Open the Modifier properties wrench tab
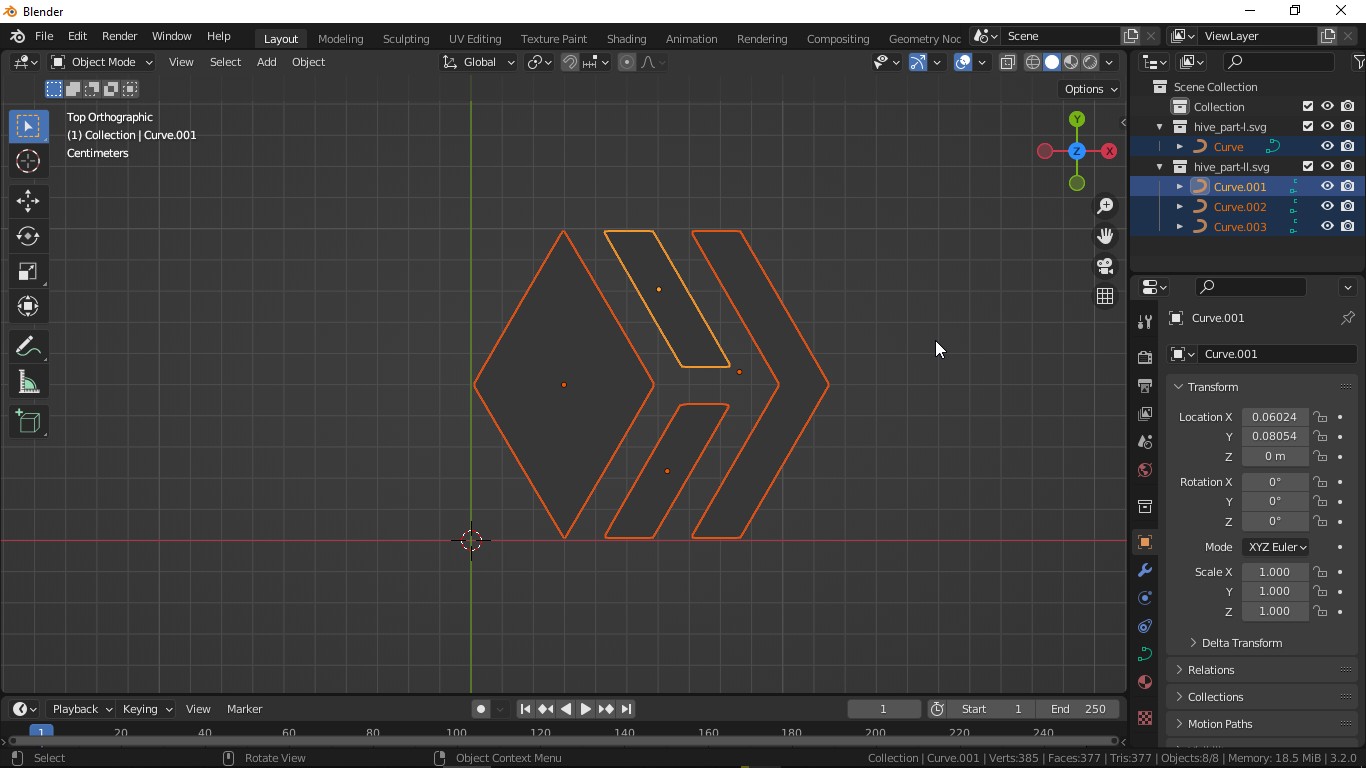The height and width of the screenshot is (768, 1366). click(1145, 570)
